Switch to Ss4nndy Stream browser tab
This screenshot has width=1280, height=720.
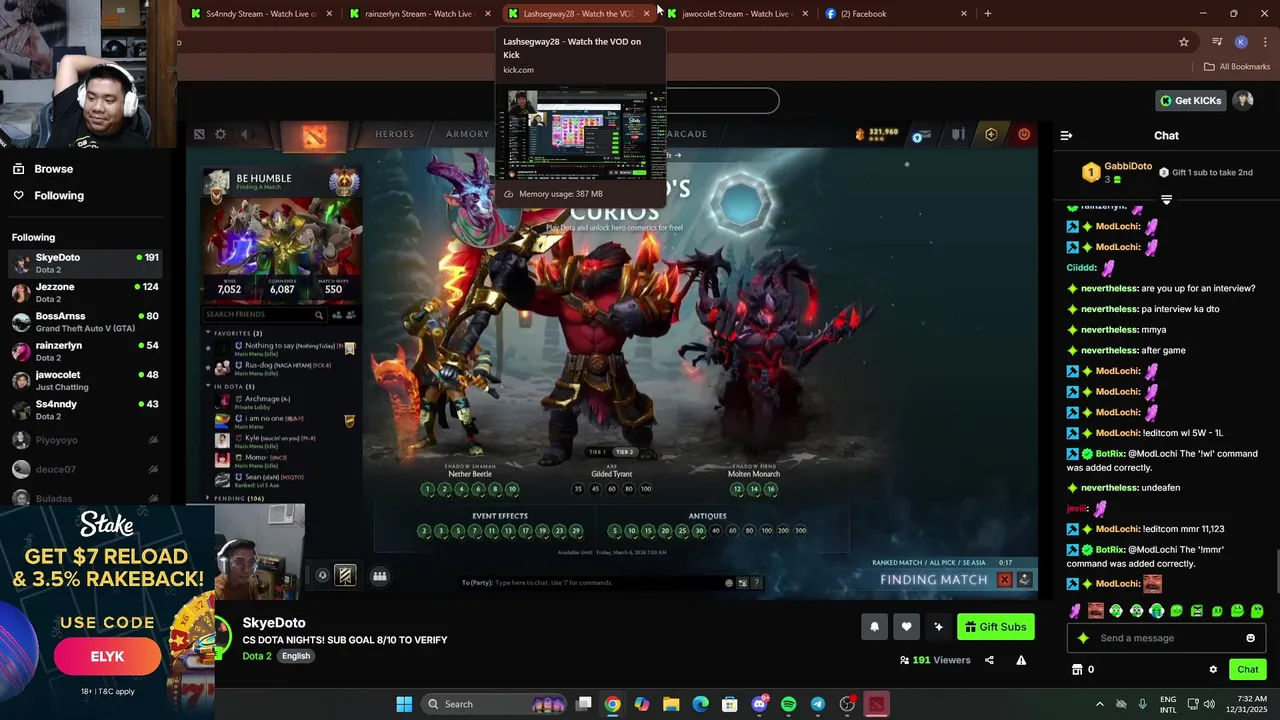point(260,14)
